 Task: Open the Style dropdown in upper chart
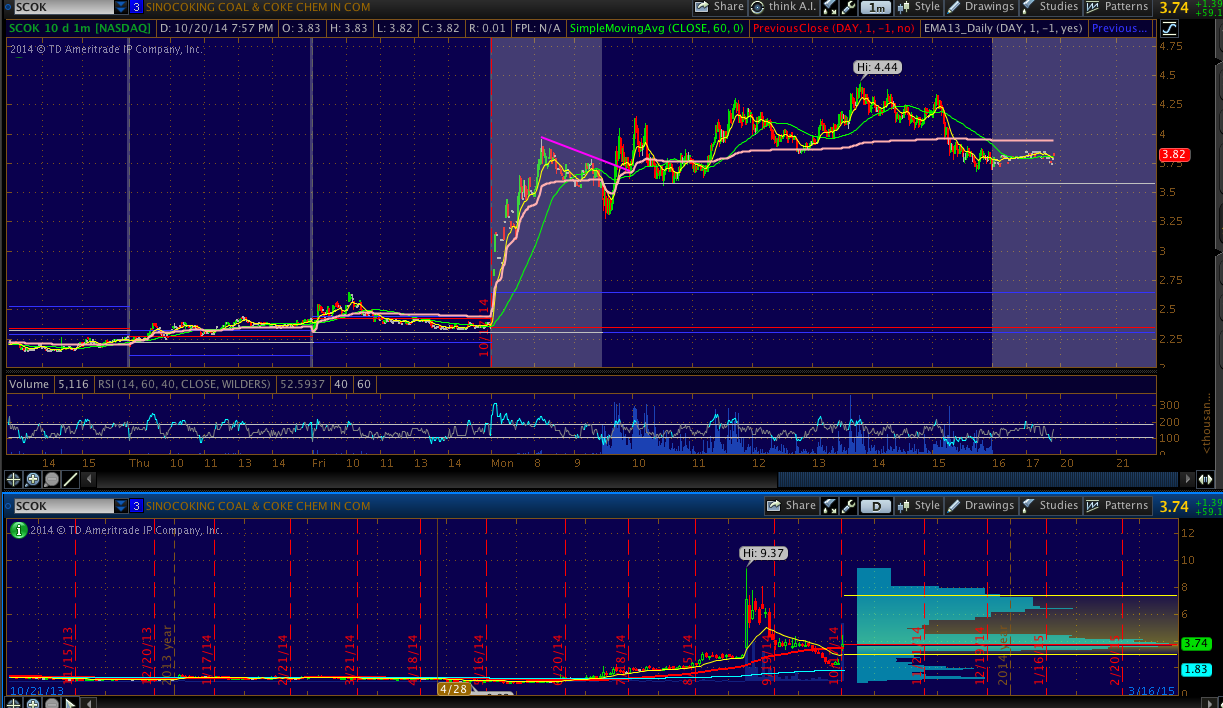(918, 7)
